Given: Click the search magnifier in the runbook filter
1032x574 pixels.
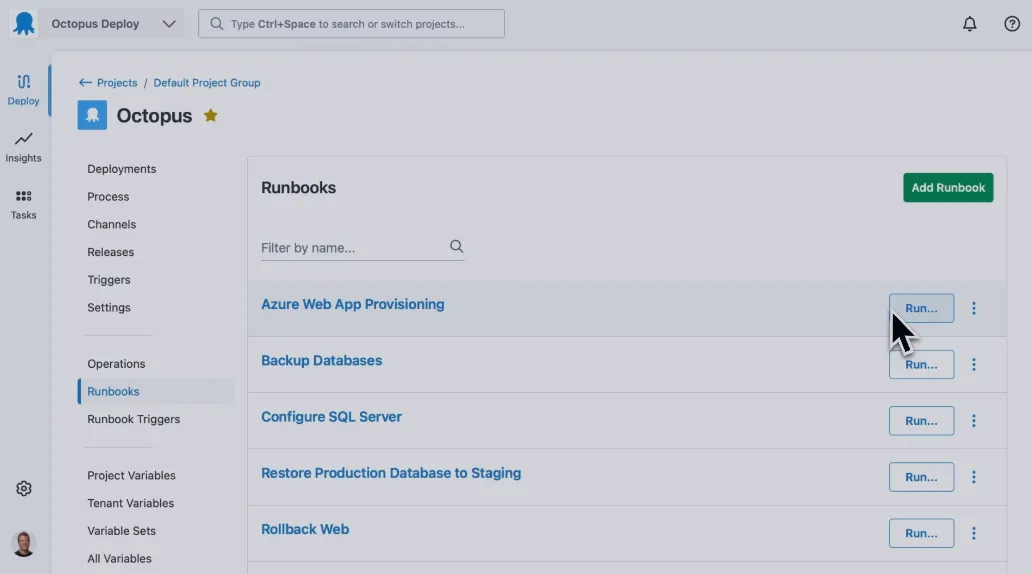Looking at the screenshot, I should (456, 246).
